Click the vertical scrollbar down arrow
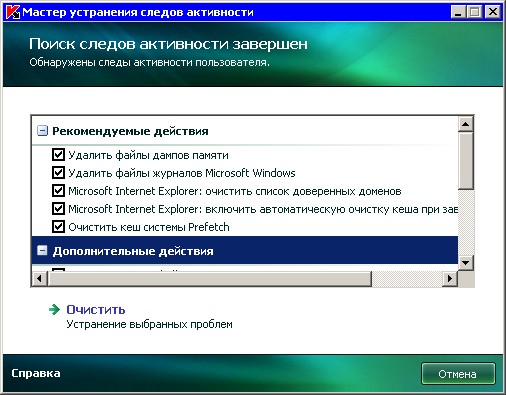Screen dimensions: 506x395 pyautogui.click(x=466, y=262)
